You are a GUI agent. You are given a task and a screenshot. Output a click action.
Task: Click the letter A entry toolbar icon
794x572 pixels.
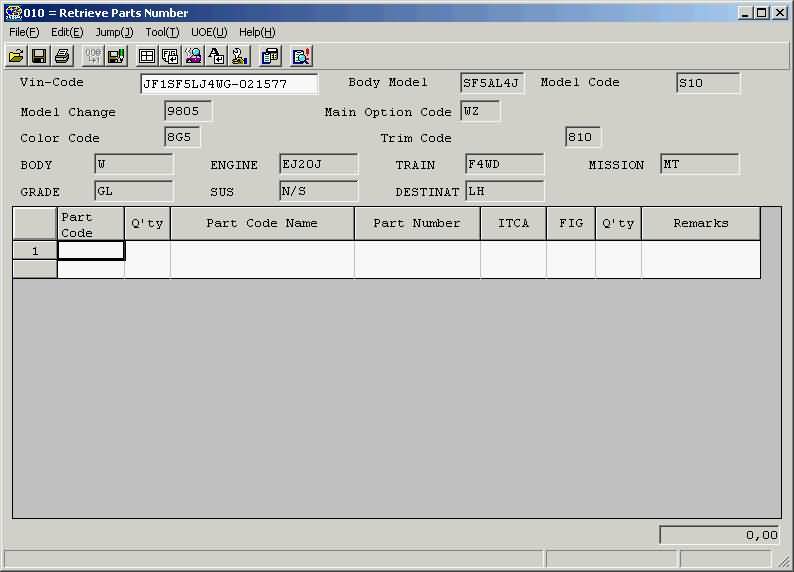[x=217, y=56]
